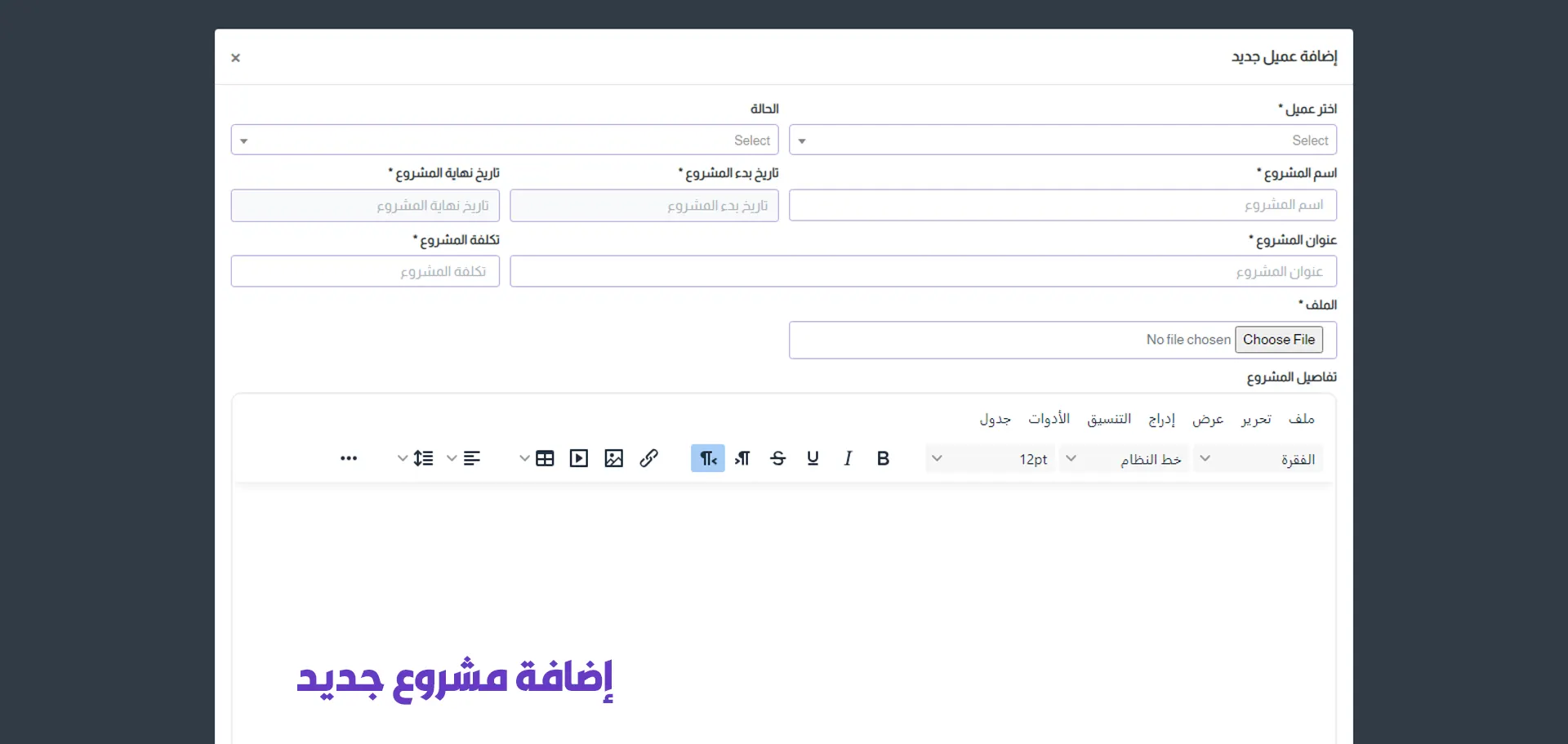Open the إدراج menu in editor
1568x744 pixels.
[x=1161, y=419]
